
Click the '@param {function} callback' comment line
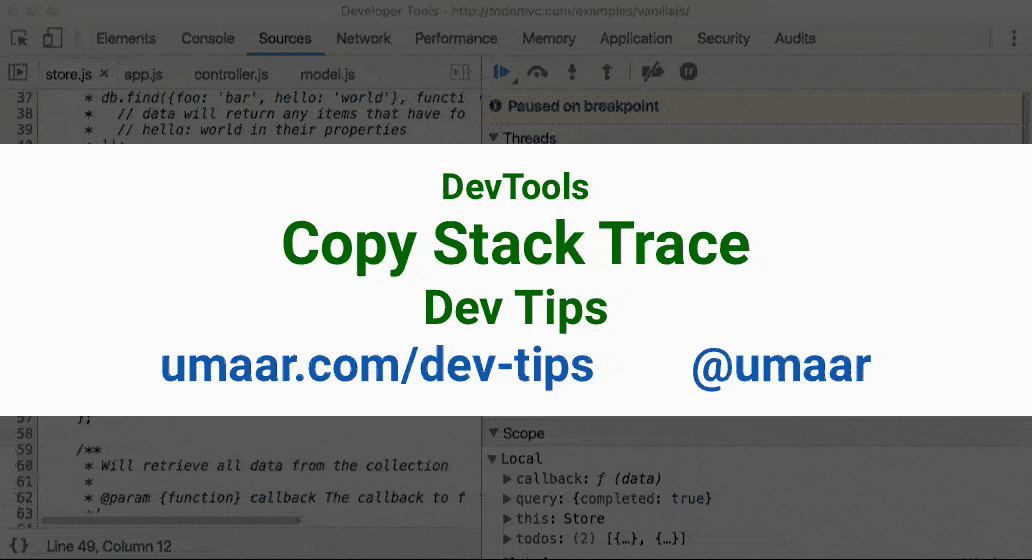tap(275, 497)
